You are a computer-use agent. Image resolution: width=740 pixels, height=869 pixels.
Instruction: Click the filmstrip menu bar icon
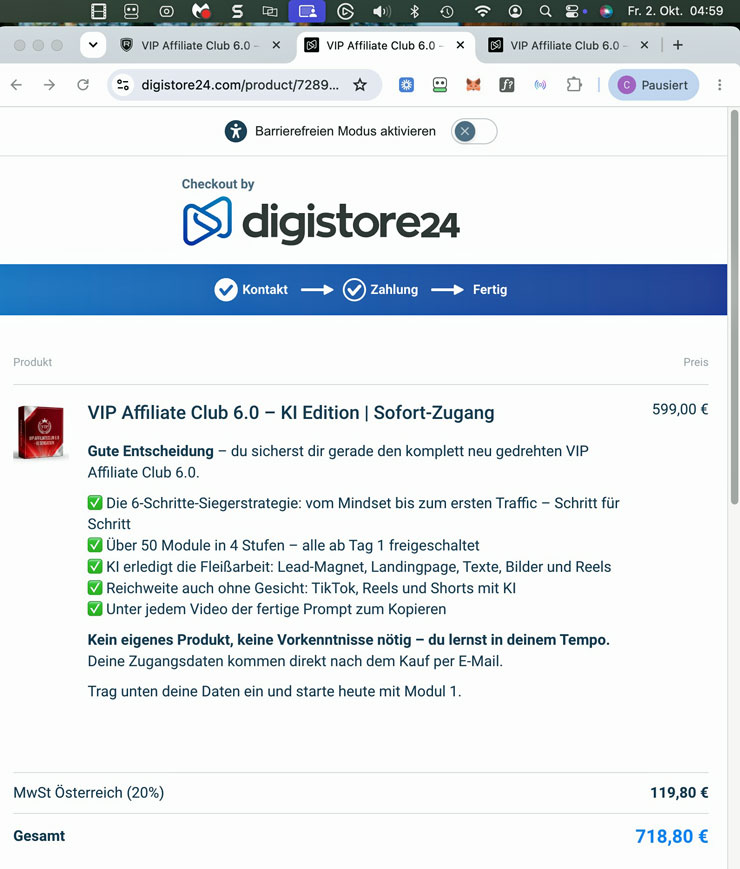tap(98, 11)
